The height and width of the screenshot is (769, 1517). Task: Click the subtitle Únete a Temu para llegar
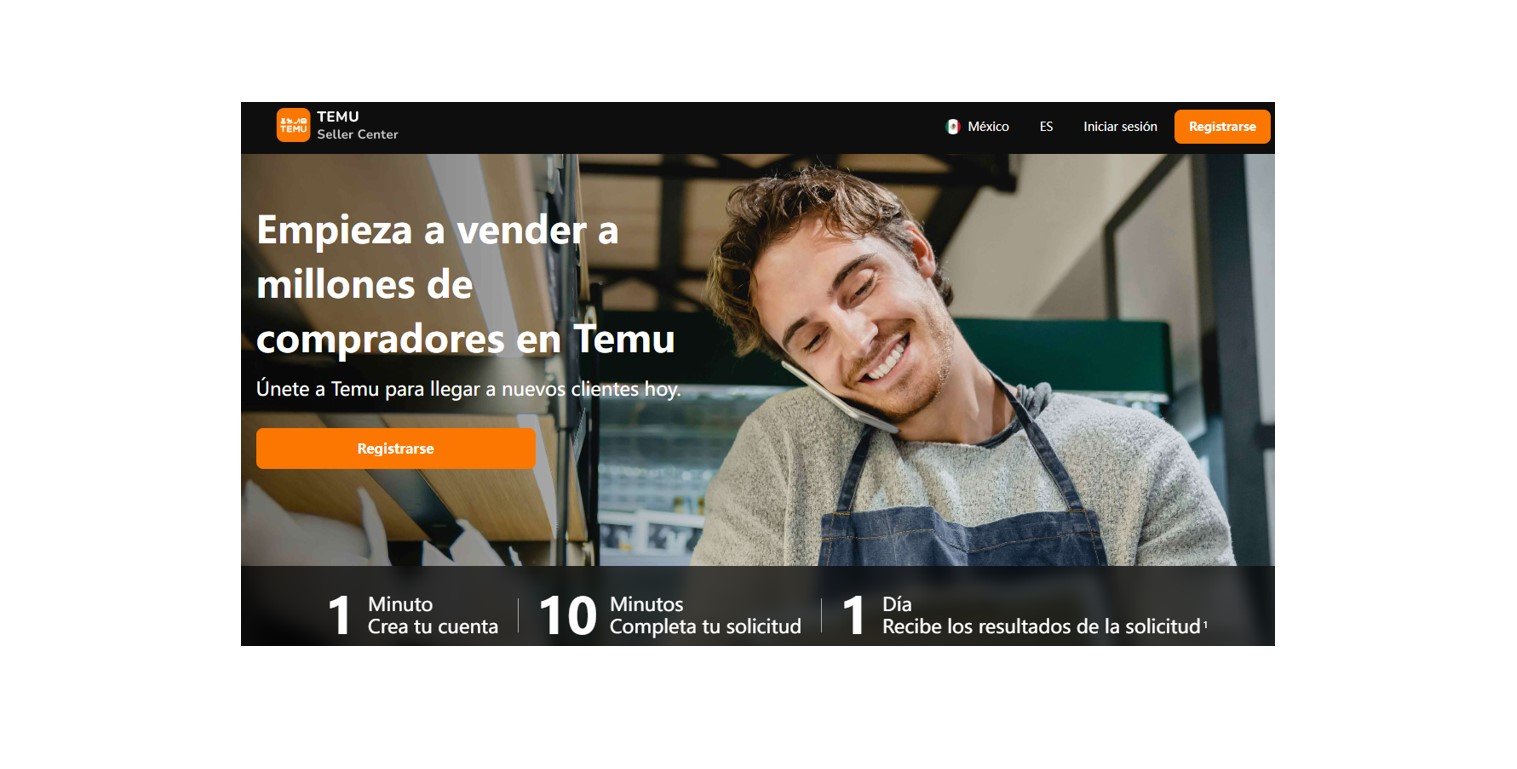point(468,389)
